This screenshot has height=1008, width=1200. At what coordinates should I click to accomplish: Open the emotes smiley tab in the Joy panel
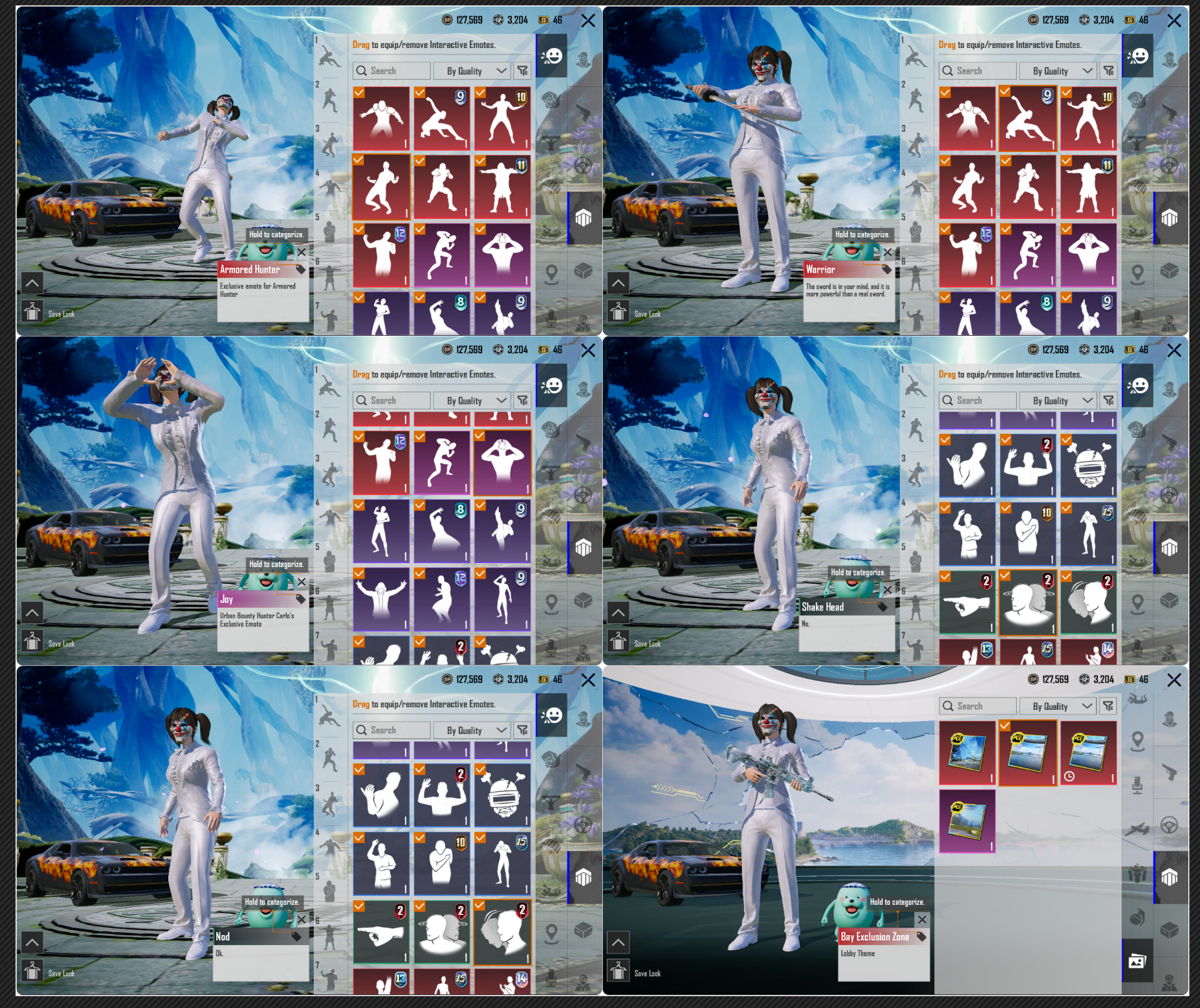tap(552, 386)
